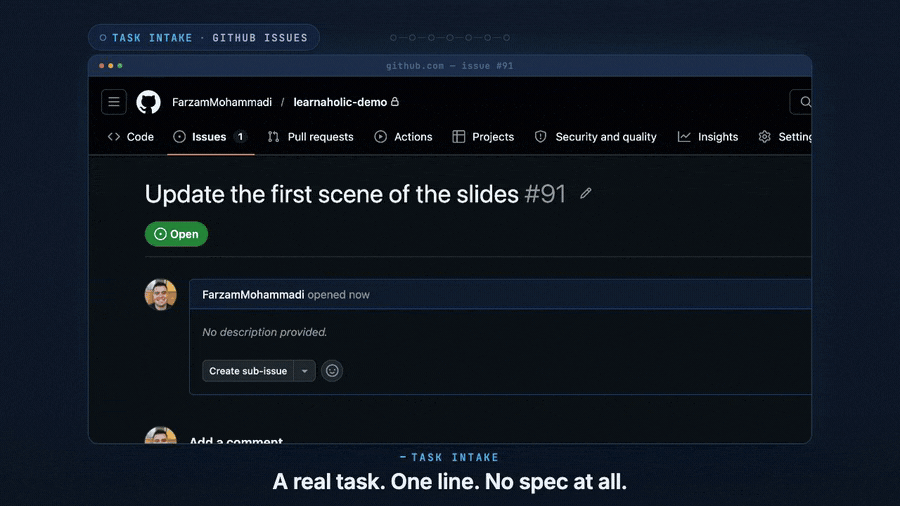Click the Issues count badge '1'
The height and width of the screenshot is (506, 900).
(x=240, y=137)
